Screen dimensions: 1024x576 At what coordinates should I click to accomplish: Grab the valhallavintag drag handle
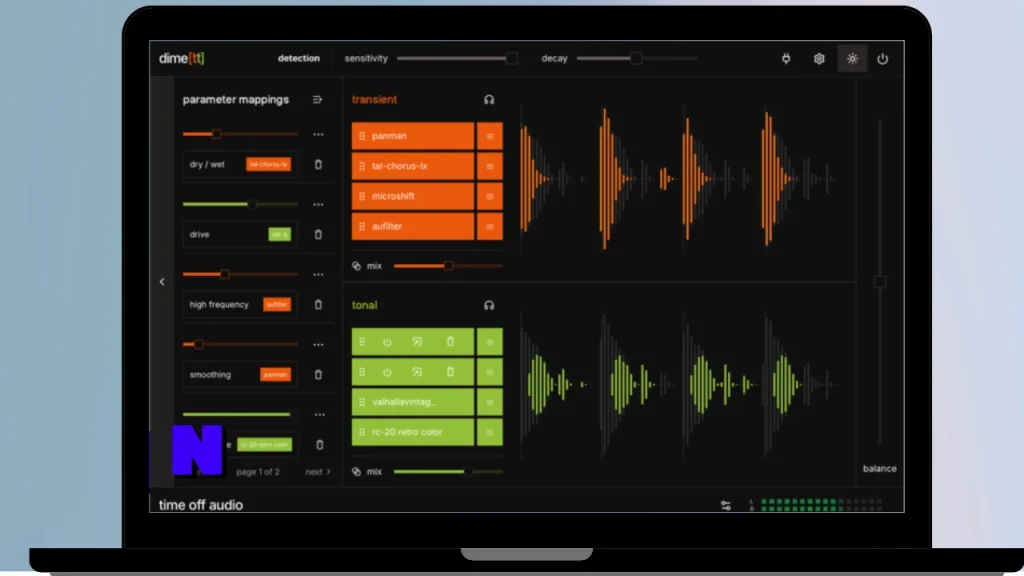click(362, 402)
